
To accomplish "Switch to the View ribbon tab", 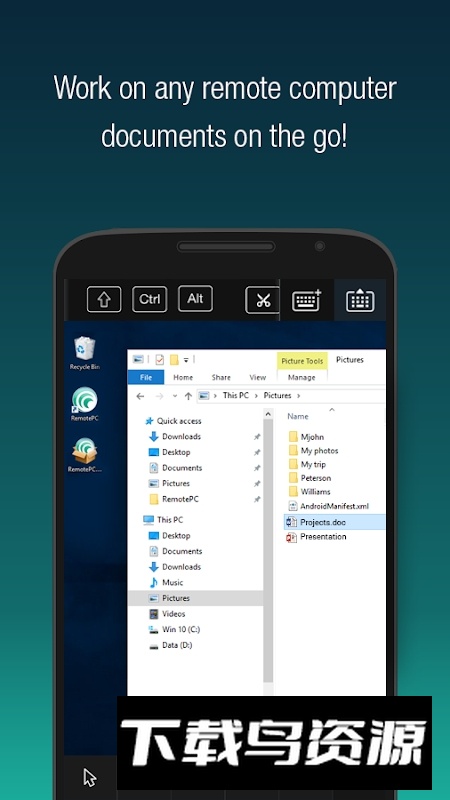I will pos(258,377).
